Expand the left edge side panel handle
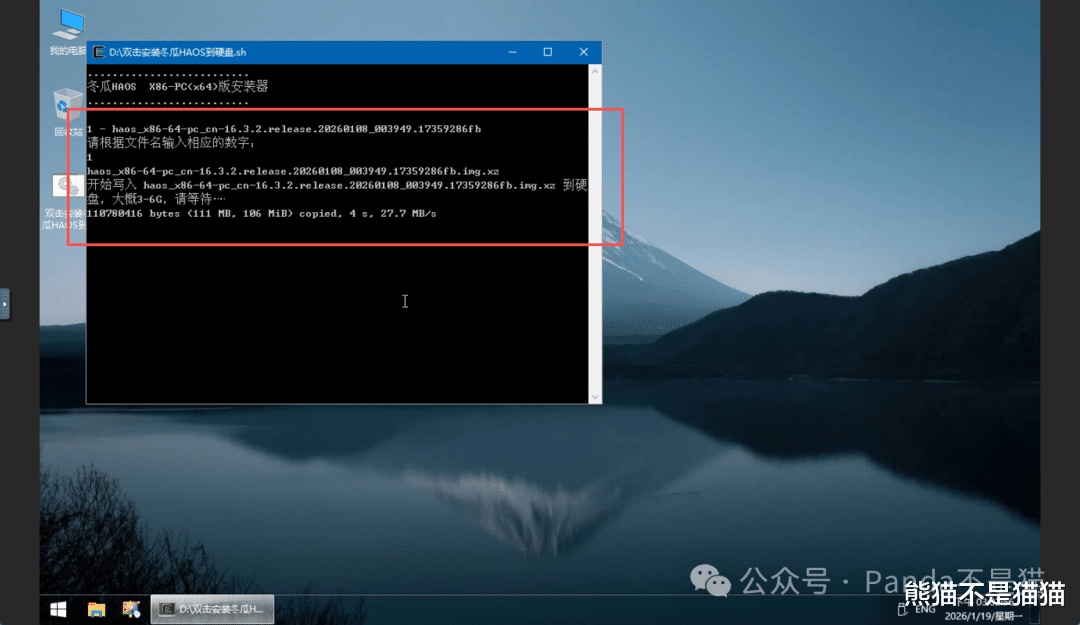Viewport: 1080px width, 625px height. coord(5,304)
